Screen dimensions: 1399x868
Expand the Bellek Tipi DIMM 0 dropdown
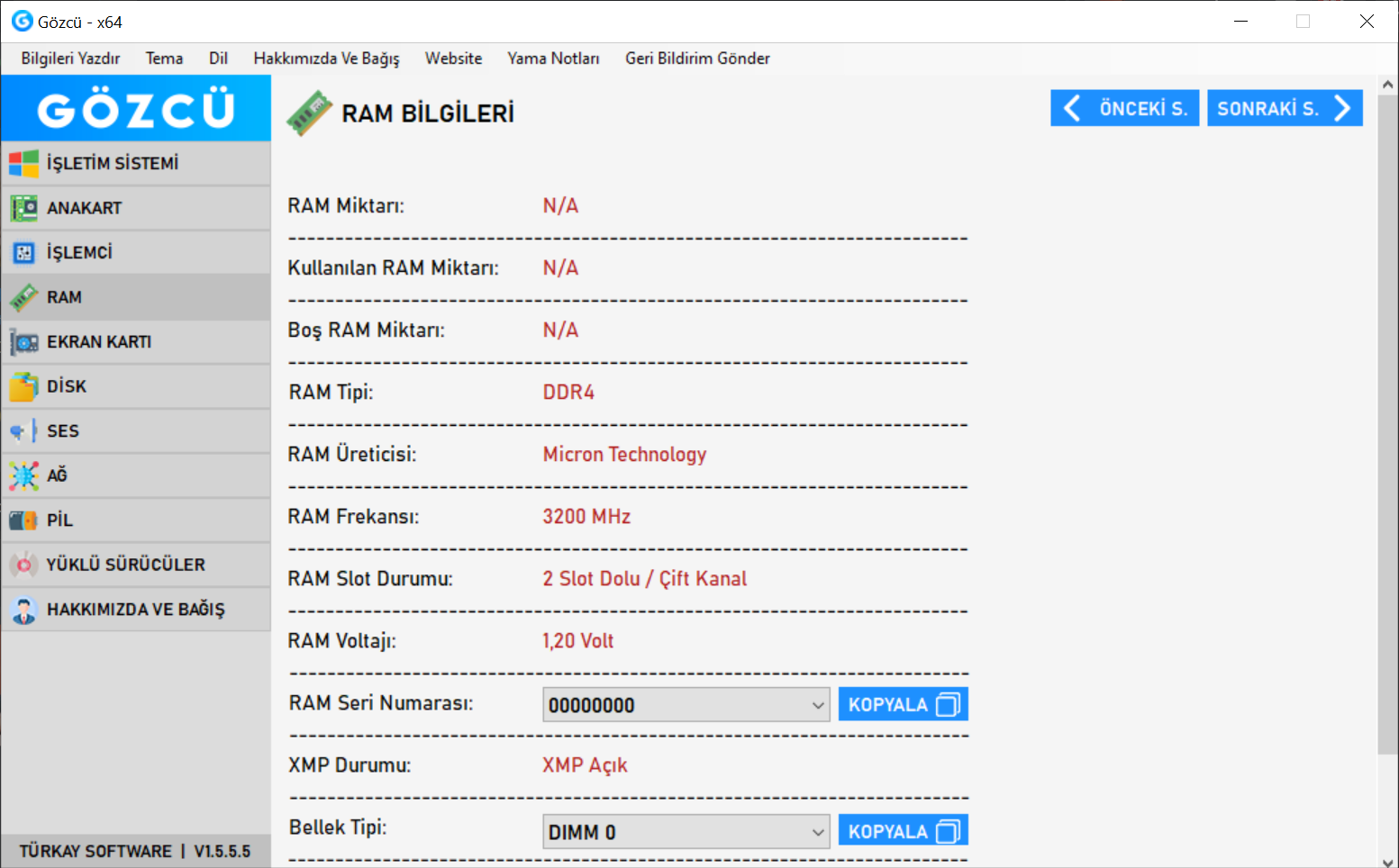tap(817, 832)
